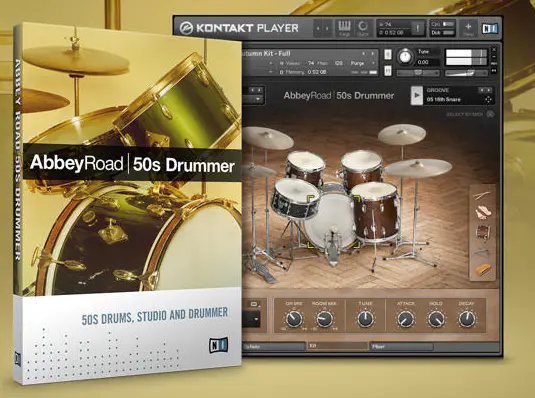This screenshot has width=535, height=398.
Task: Switch to the Options tab at bottom left
Action: (274, 346)
